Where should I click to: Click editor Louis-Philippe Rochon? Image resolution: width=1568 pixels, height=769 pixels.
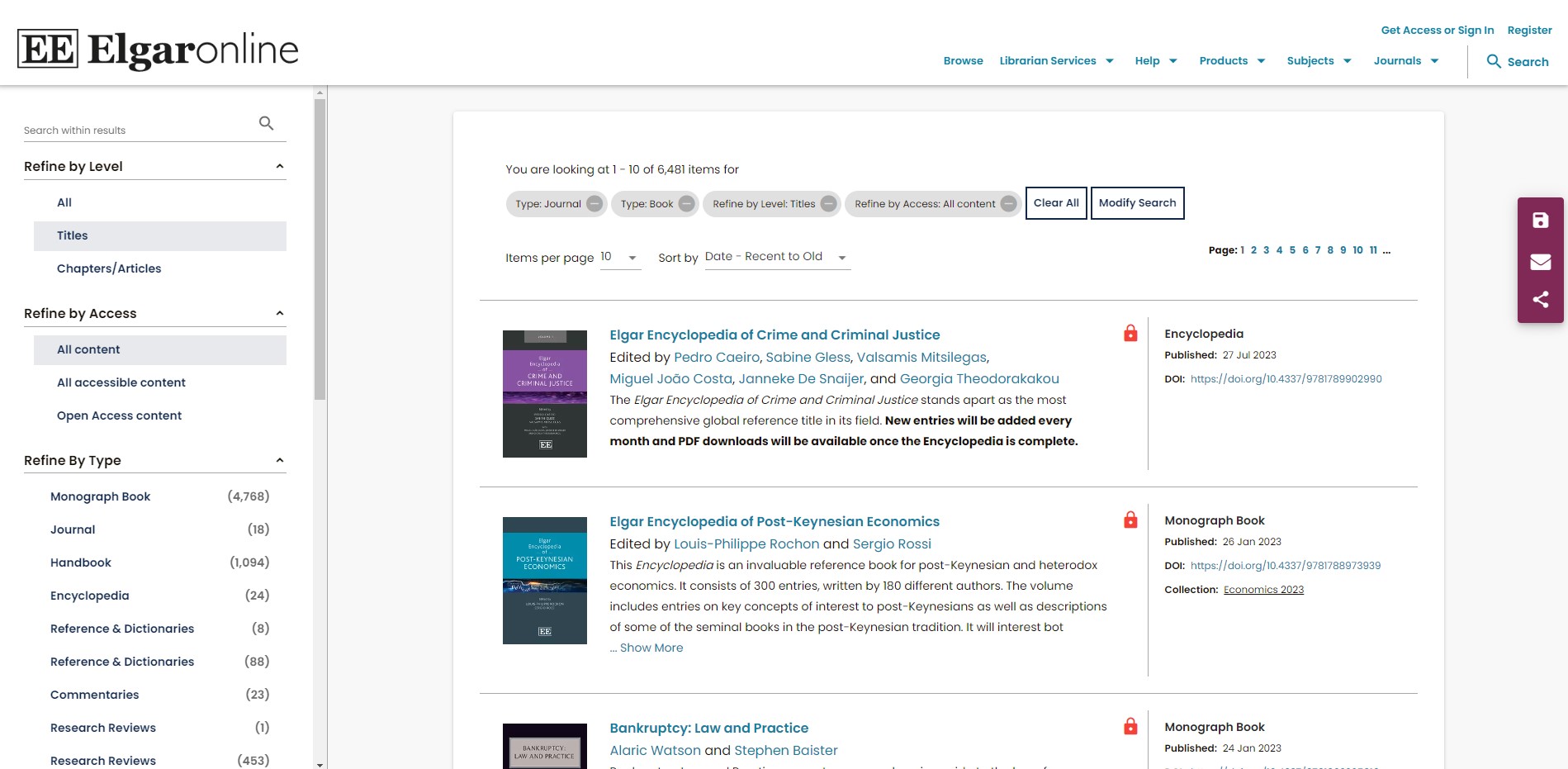click(x=746, y=544)
